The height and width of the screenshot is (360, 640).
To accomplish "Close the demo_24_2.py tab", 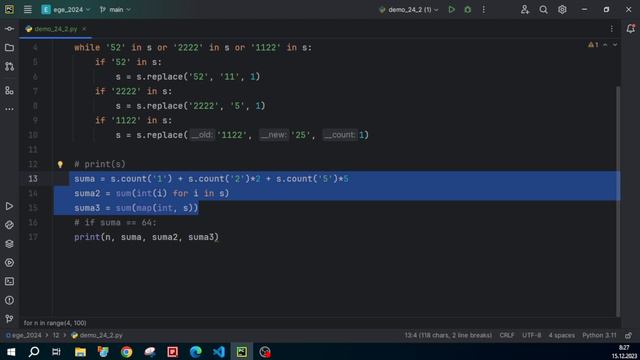I will (x=84, y=29).
